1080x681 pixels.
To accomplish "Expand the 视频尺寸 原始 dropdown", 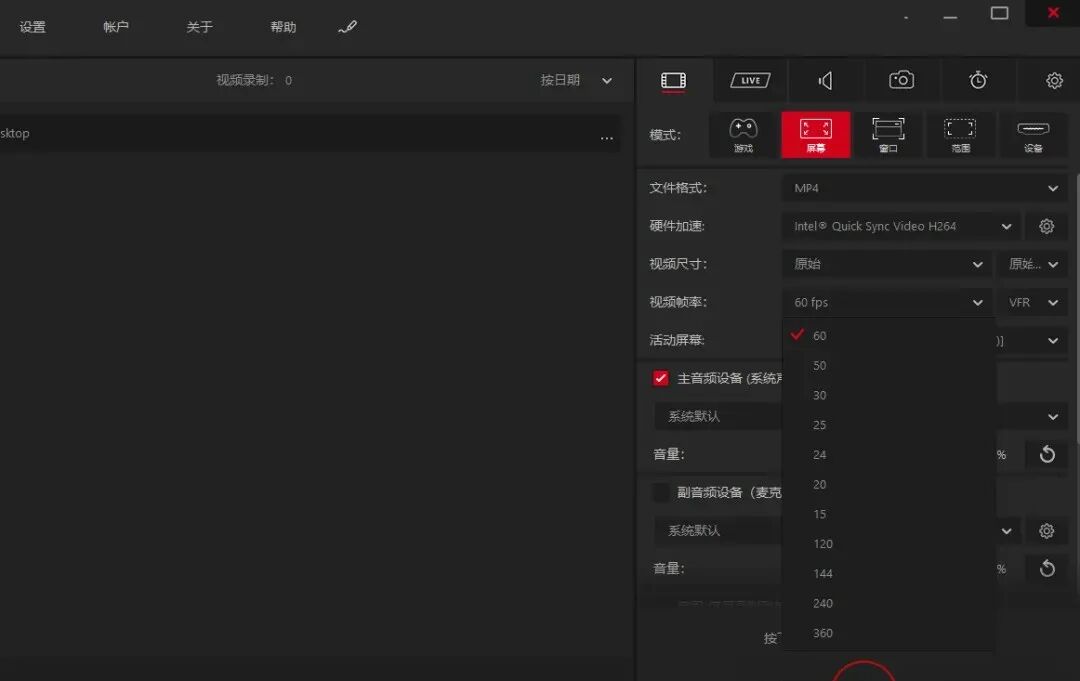I will 887,264.
